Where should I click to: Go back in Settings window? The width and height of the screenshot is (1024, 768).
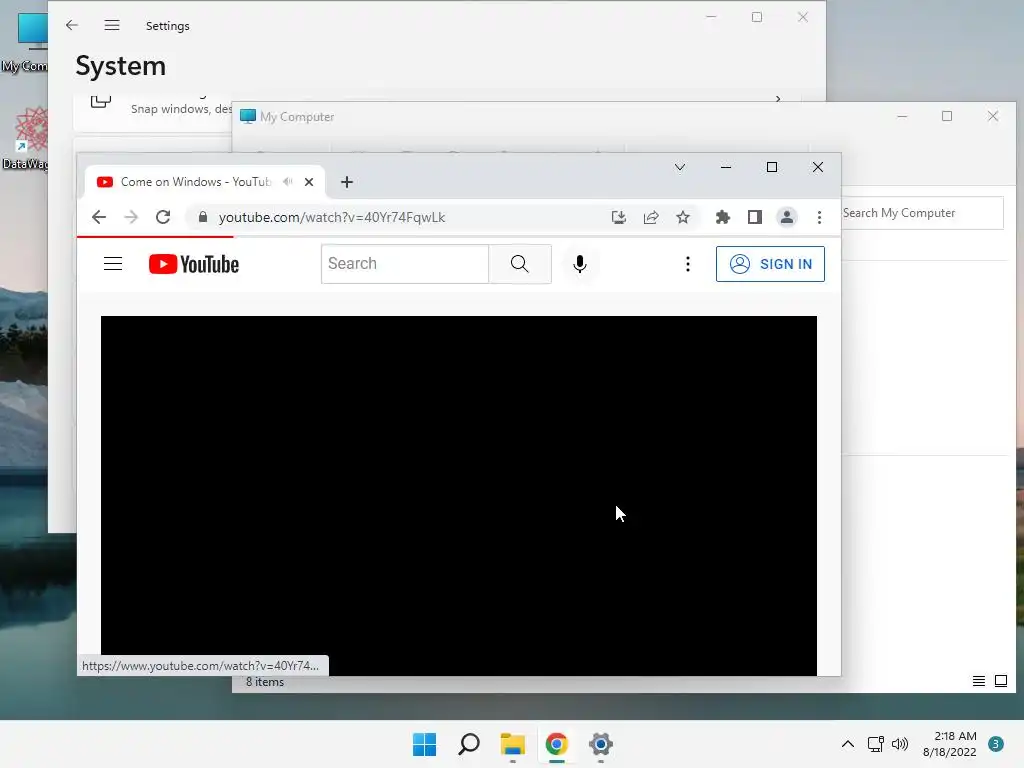coord(72,25)
